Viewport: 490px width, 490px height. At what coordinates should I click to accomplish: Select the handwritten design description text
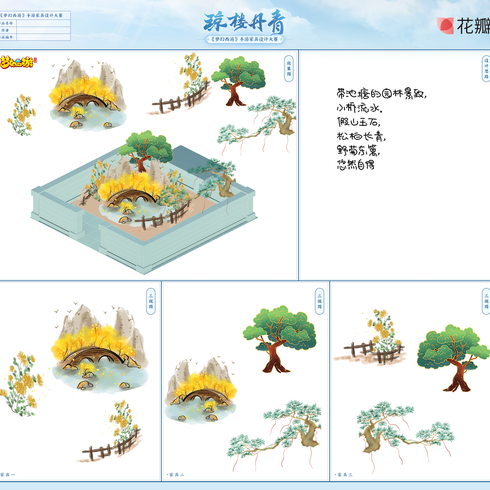(381, 129)
